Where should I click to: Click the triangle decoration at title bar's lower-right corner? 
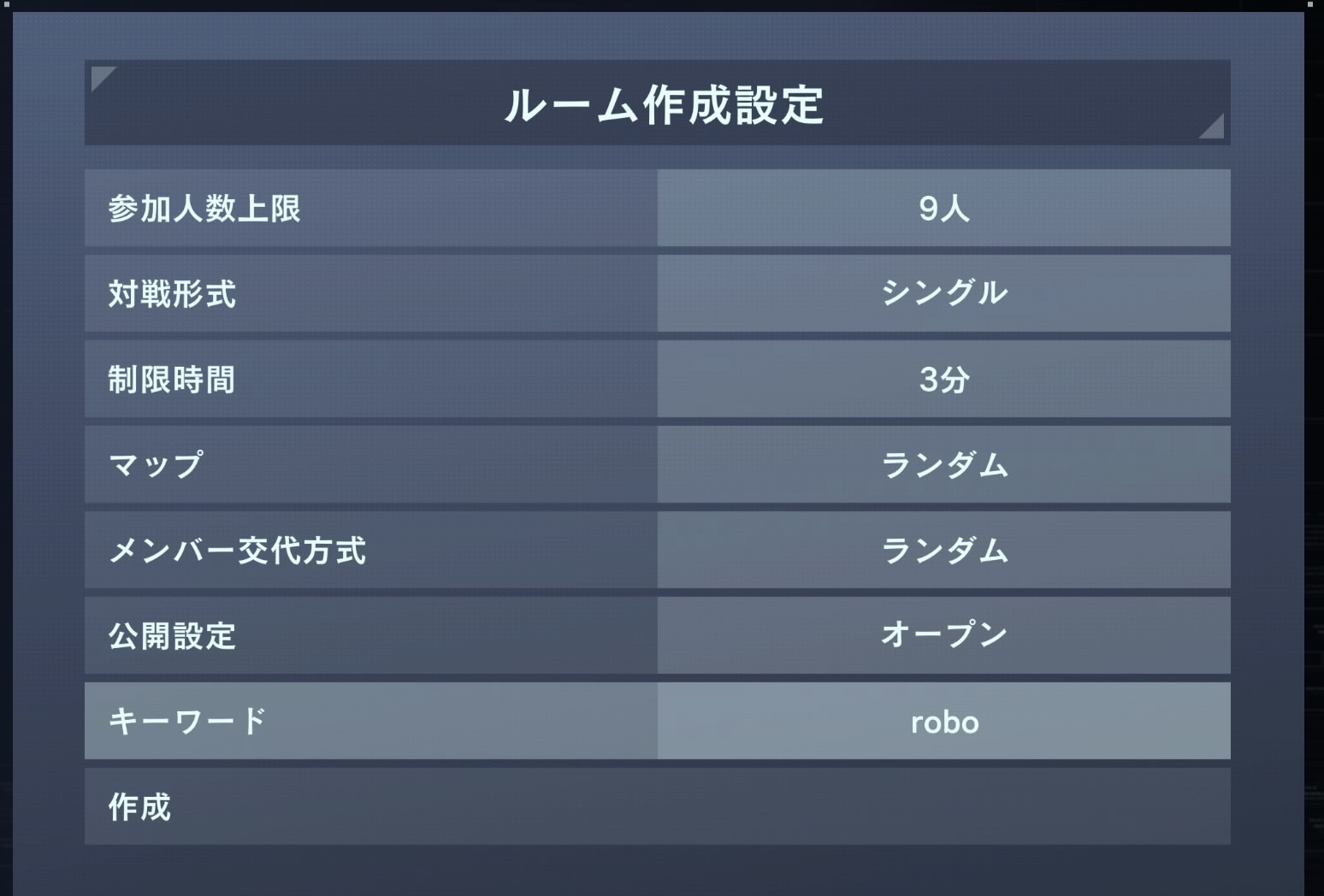click(1214, 128)
